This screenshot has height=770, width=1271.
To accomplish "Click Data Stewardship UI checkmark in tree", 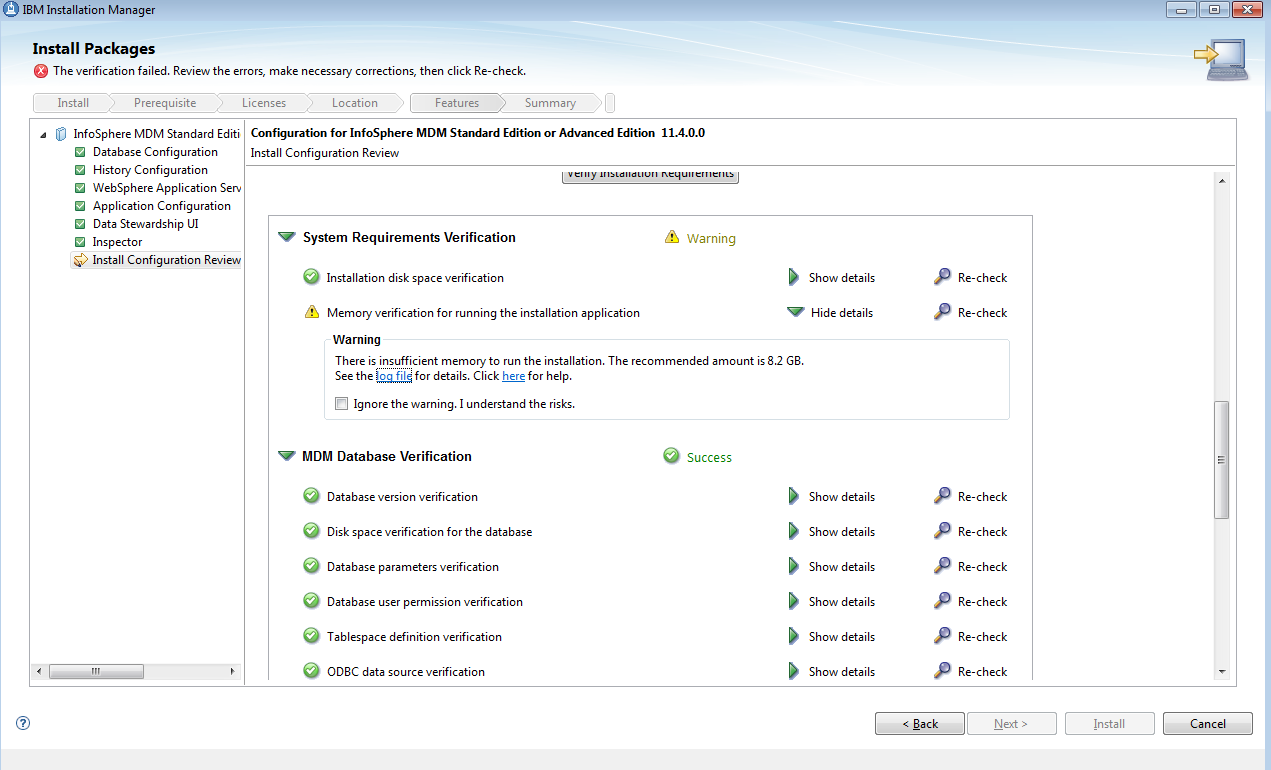I will point(81,224).
